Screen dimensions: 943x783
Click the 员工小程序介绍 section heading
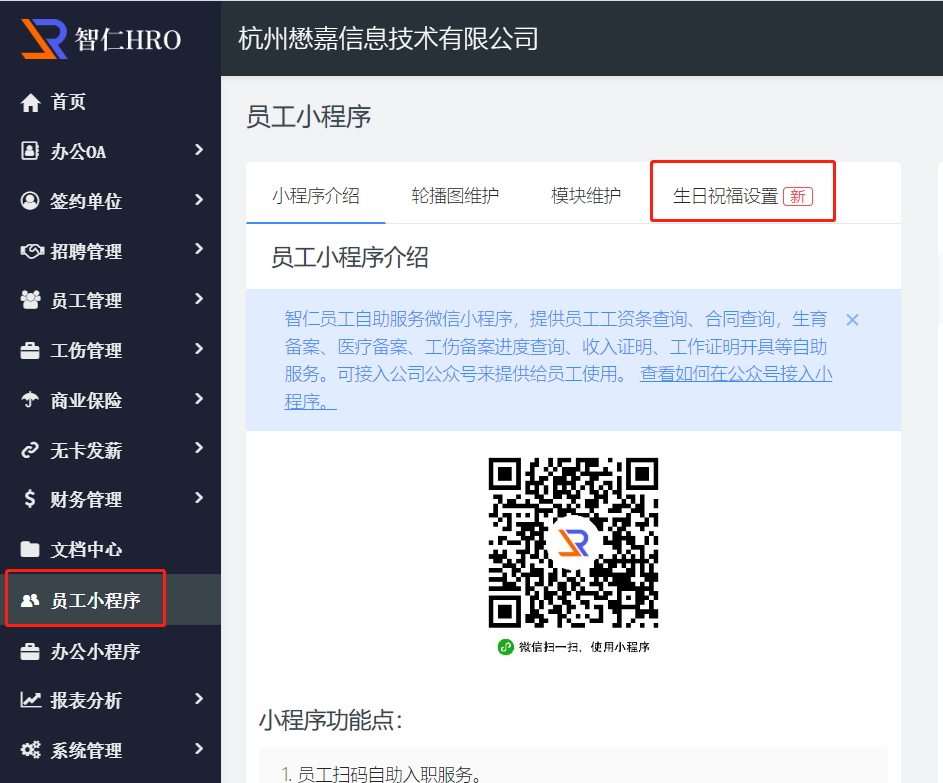(x=349, y=257)
